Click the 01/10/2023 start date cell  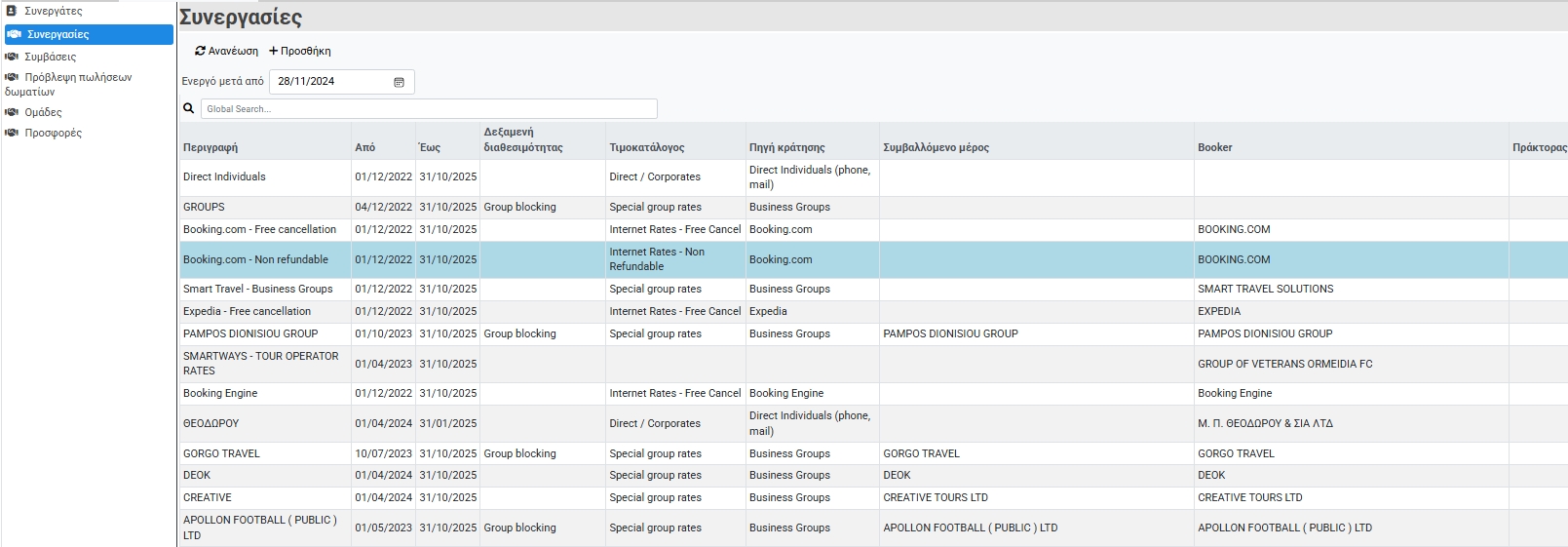[383, 333]
